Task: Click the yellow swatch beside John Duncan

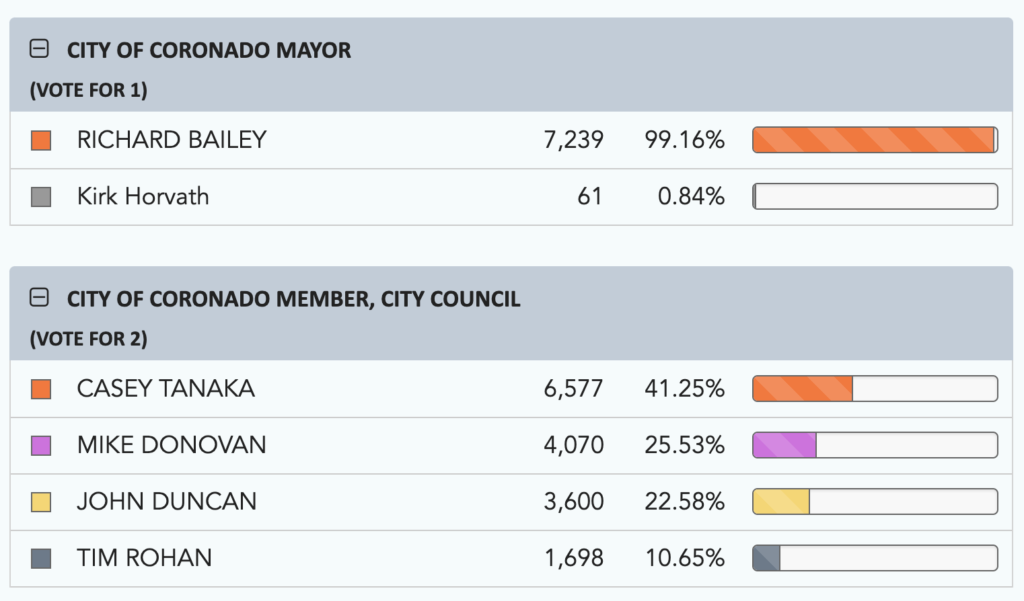Action: [41, 502]
